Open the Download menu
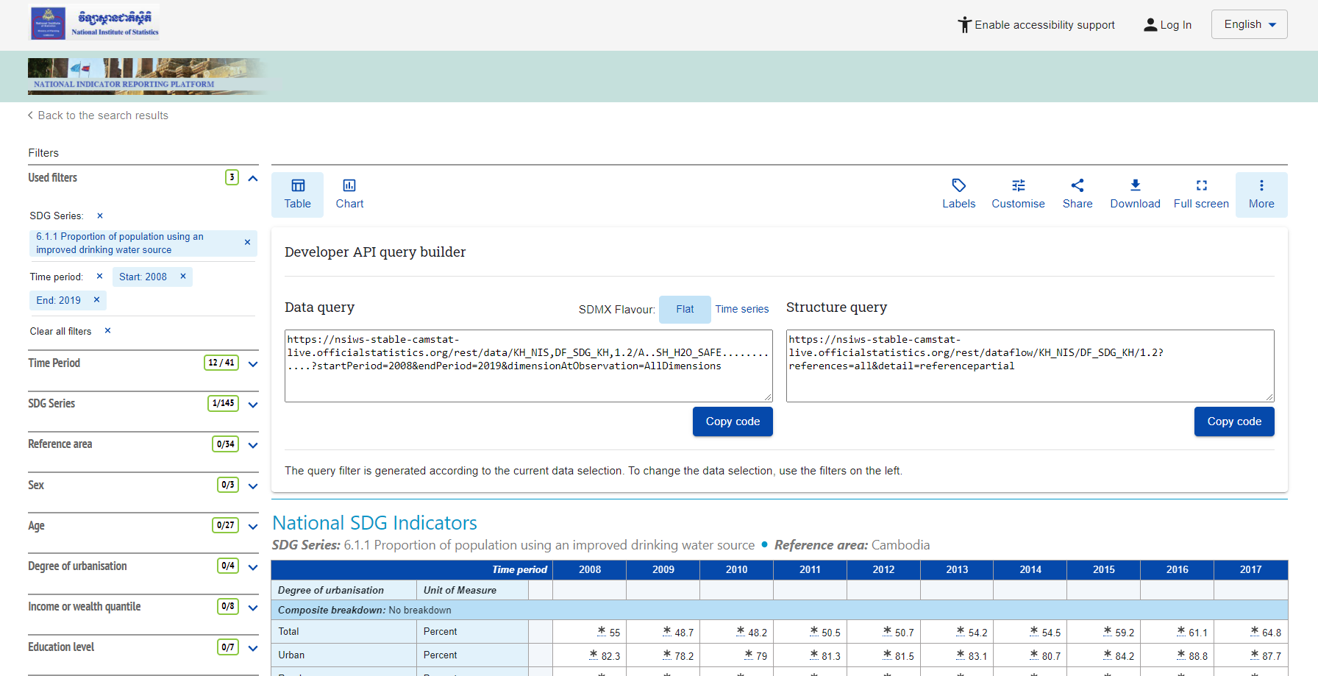Image resolution: width=1318 pixels, height=676 pixels. tap(1134, 194)
